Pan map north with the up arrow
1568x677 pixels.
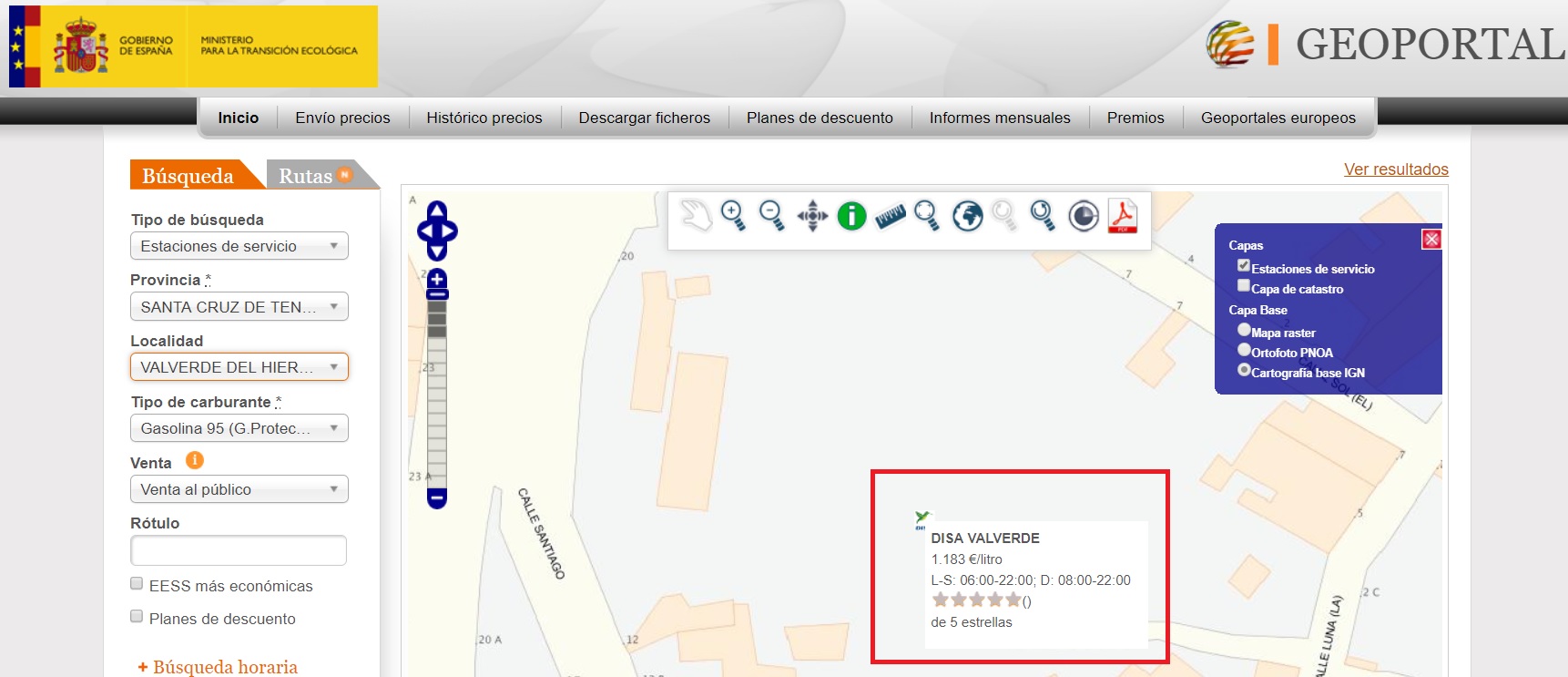(x=437, y=210)
